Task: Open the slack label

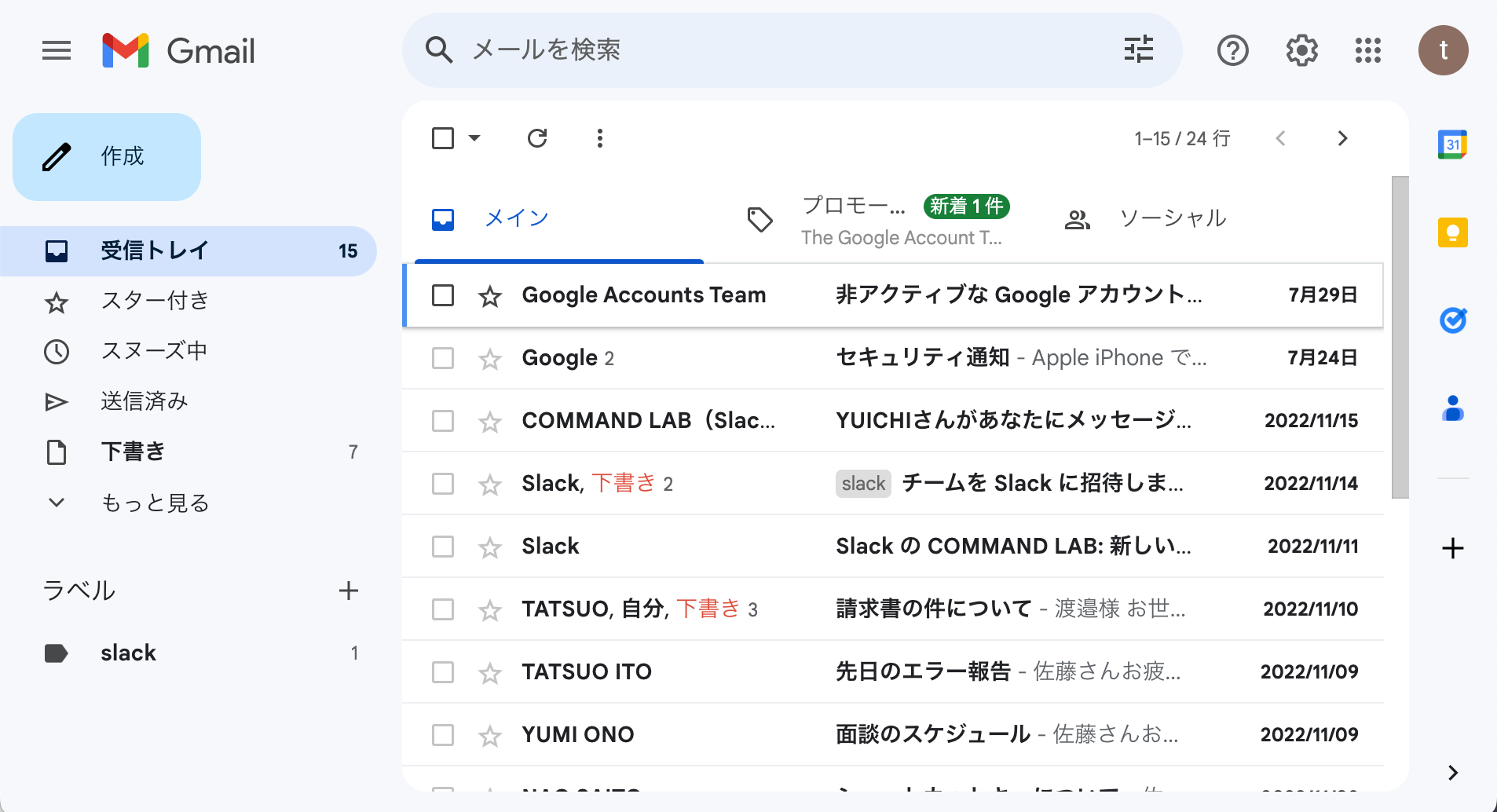Action: [188, 653]
